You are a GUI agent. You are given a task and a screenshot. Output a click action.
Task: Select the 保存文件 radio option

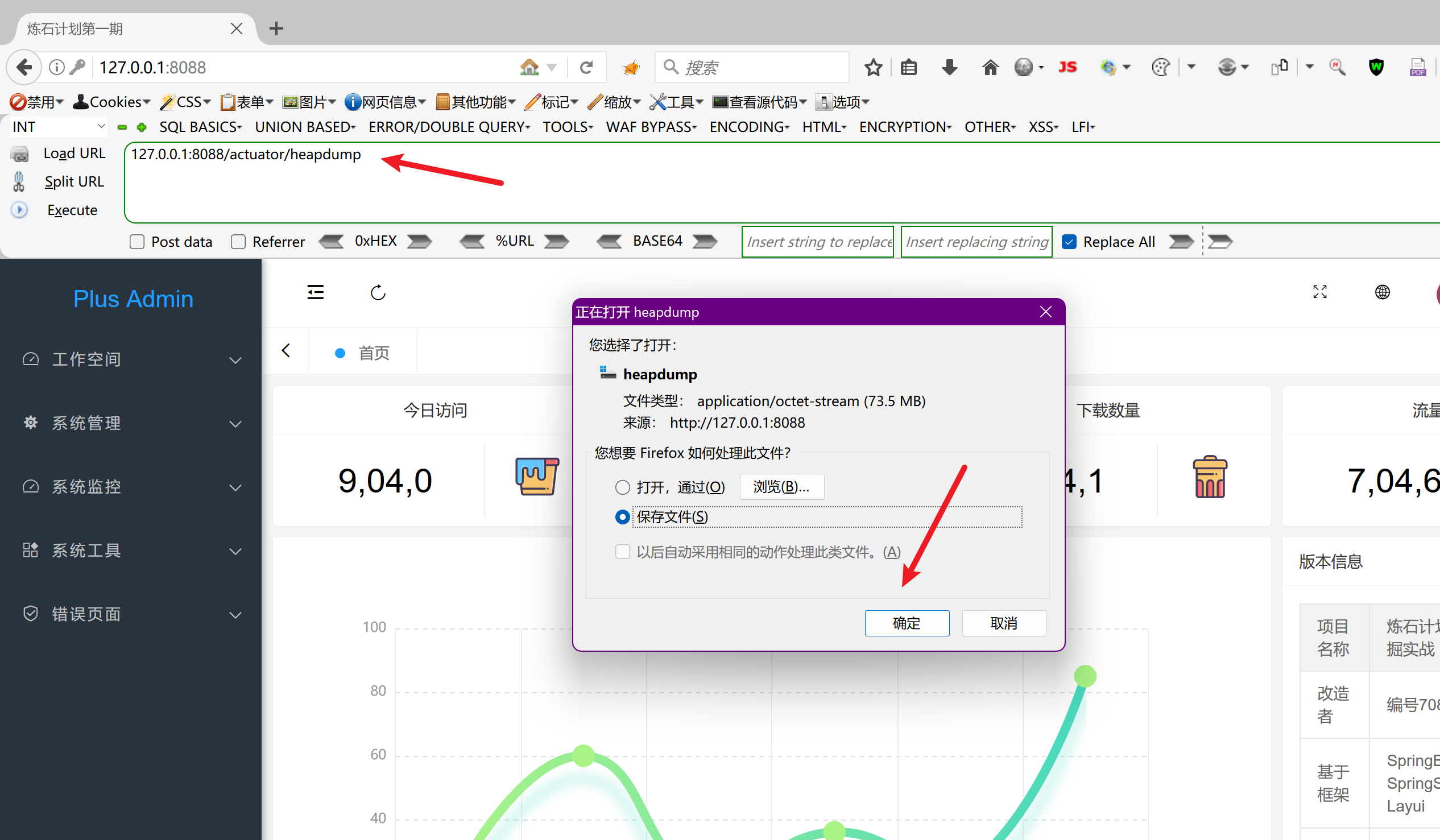(622, 517)
